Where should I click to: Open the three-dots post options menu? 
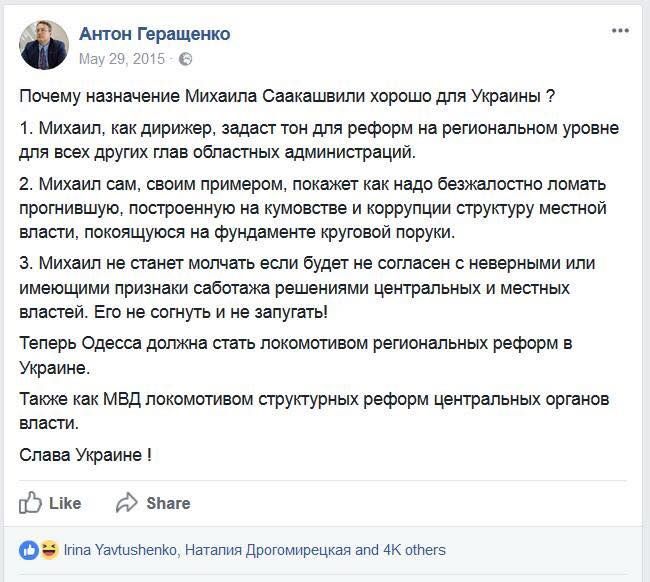[620, 31]
